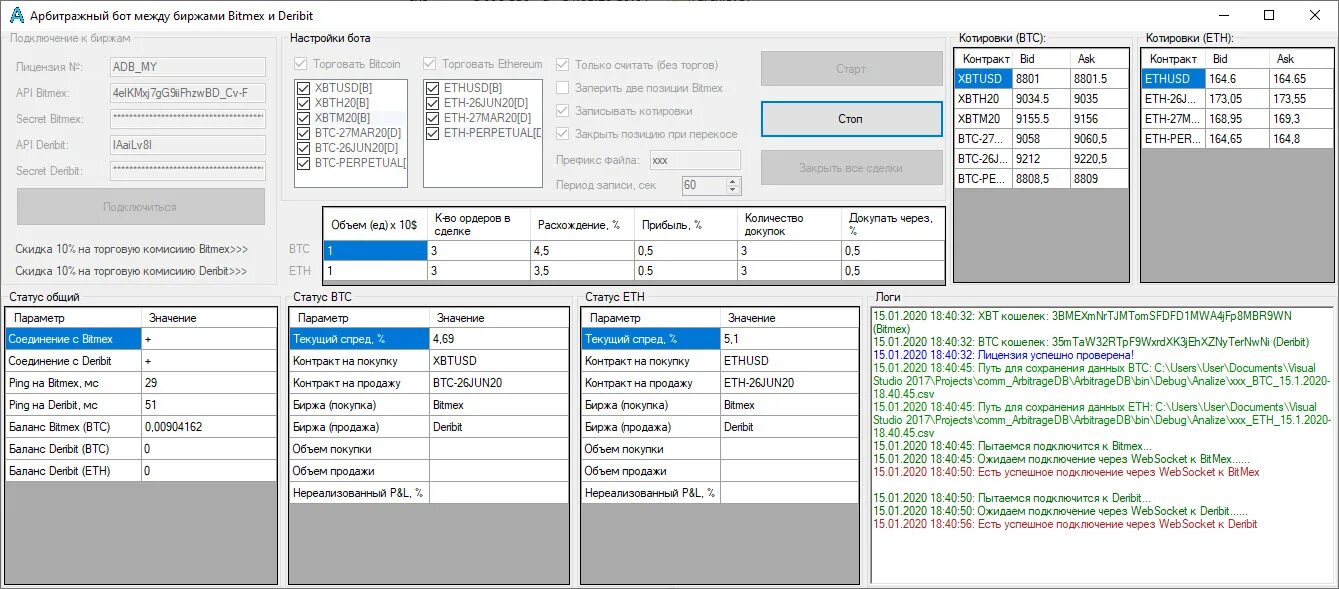Viewport: 1339px width, 589px height.
Task: Increase the record period with up arrow
Action: (733, 181)
